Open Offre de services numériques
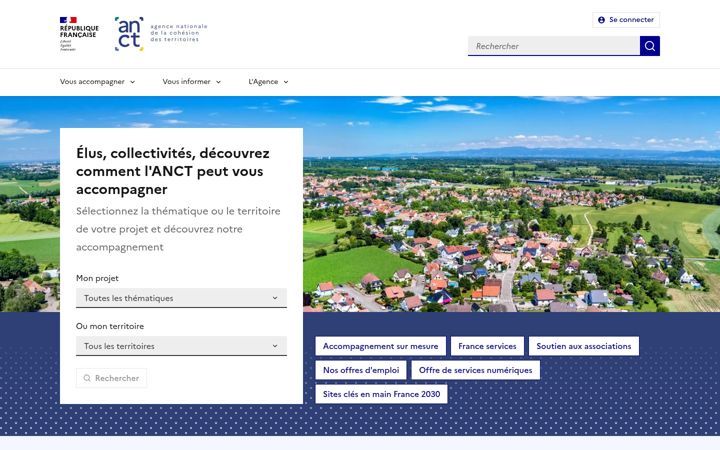The width and height of the screenshot is (720, 450). coord(475,370)
